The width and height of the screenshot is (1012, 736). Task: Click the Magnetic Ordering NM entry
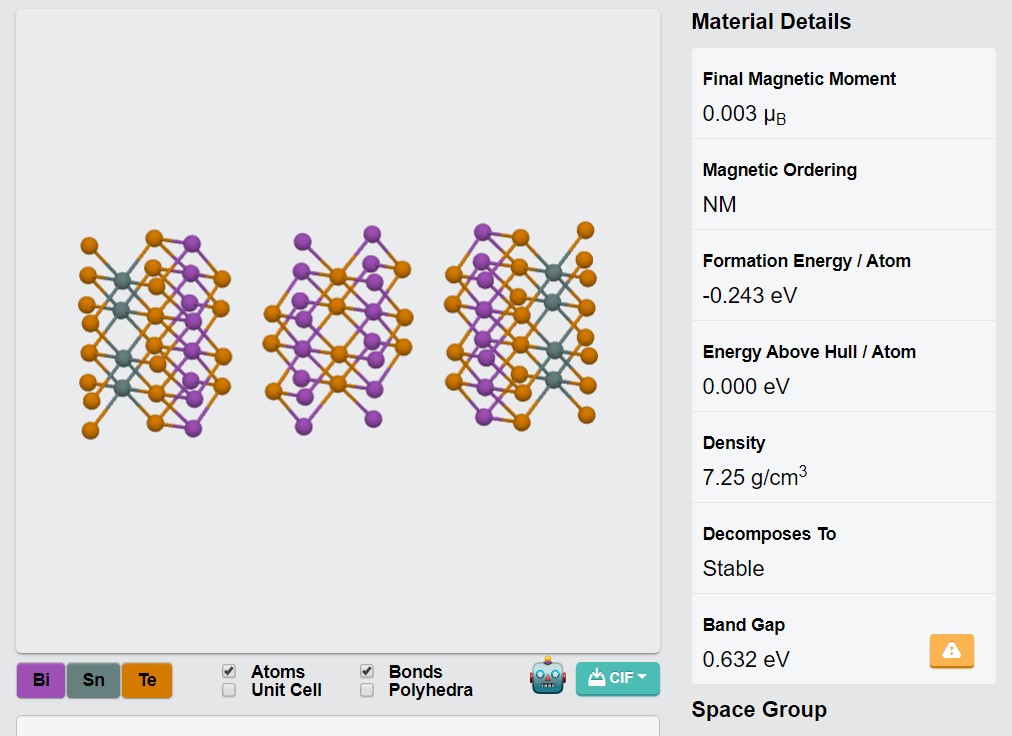(844, 185)
